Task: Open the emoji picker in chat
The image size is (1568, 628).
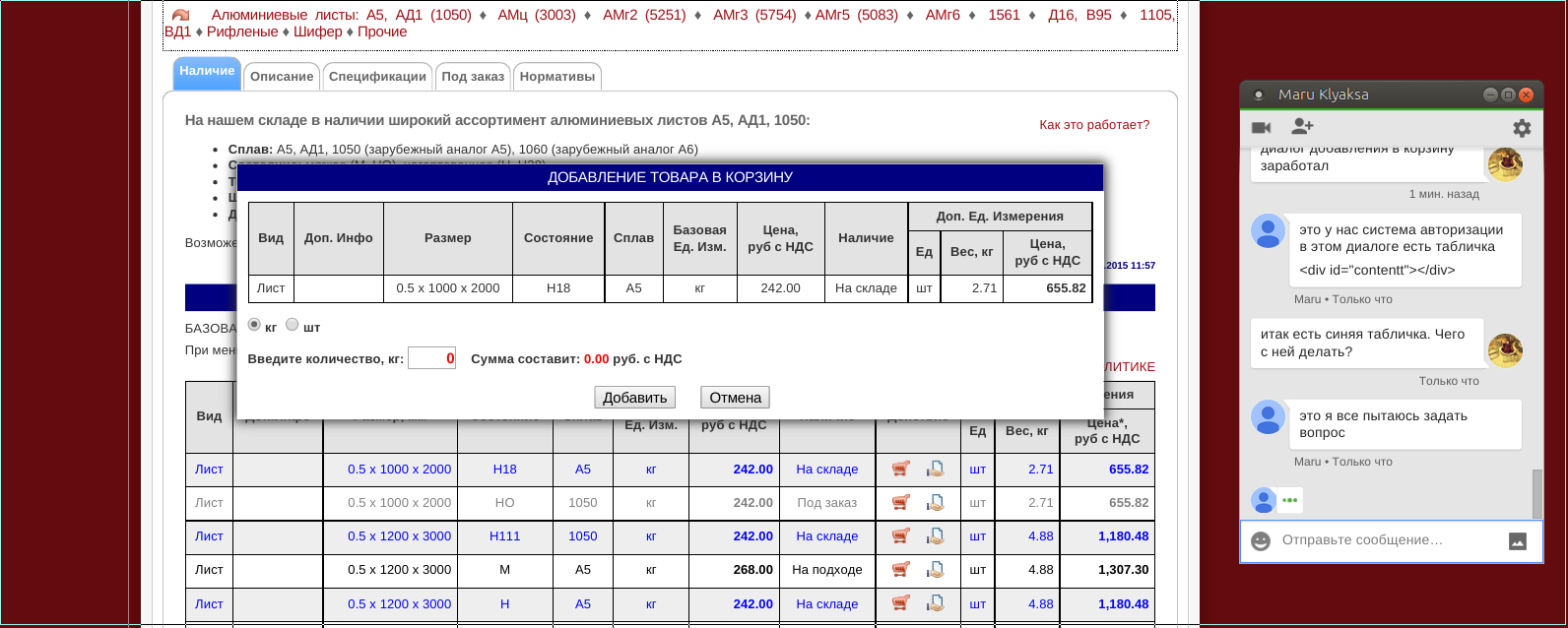Action: [1261, 540]
